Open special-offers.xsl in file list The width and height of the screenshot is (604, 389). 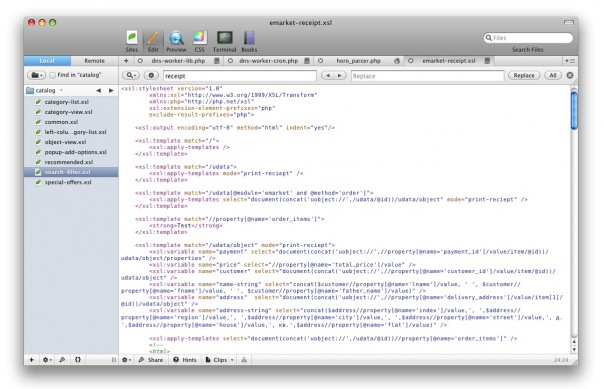pyautogui.click(x=68, y=182)
